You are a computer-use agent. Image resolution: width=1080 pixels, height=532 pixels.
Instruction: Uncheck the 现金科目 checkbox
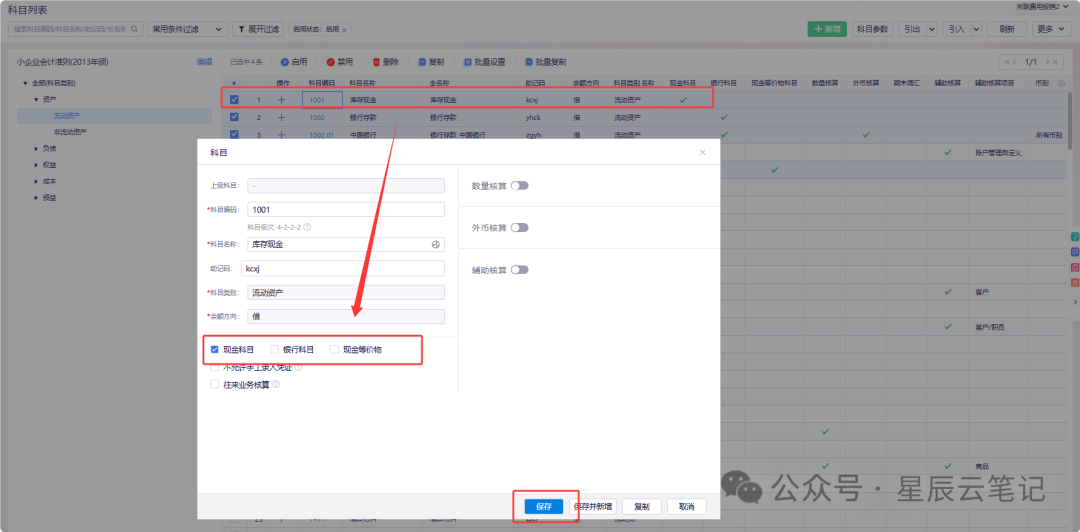tap(214, 350)
